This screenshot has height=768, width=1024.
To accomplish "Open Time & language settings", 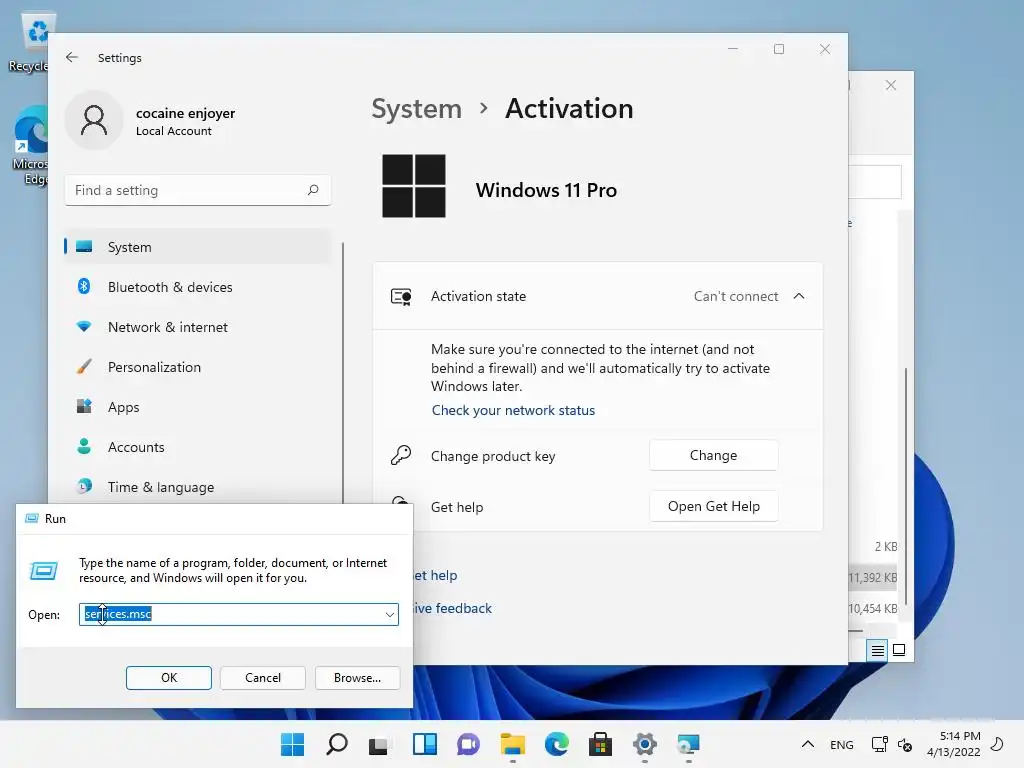I will 197,487.
